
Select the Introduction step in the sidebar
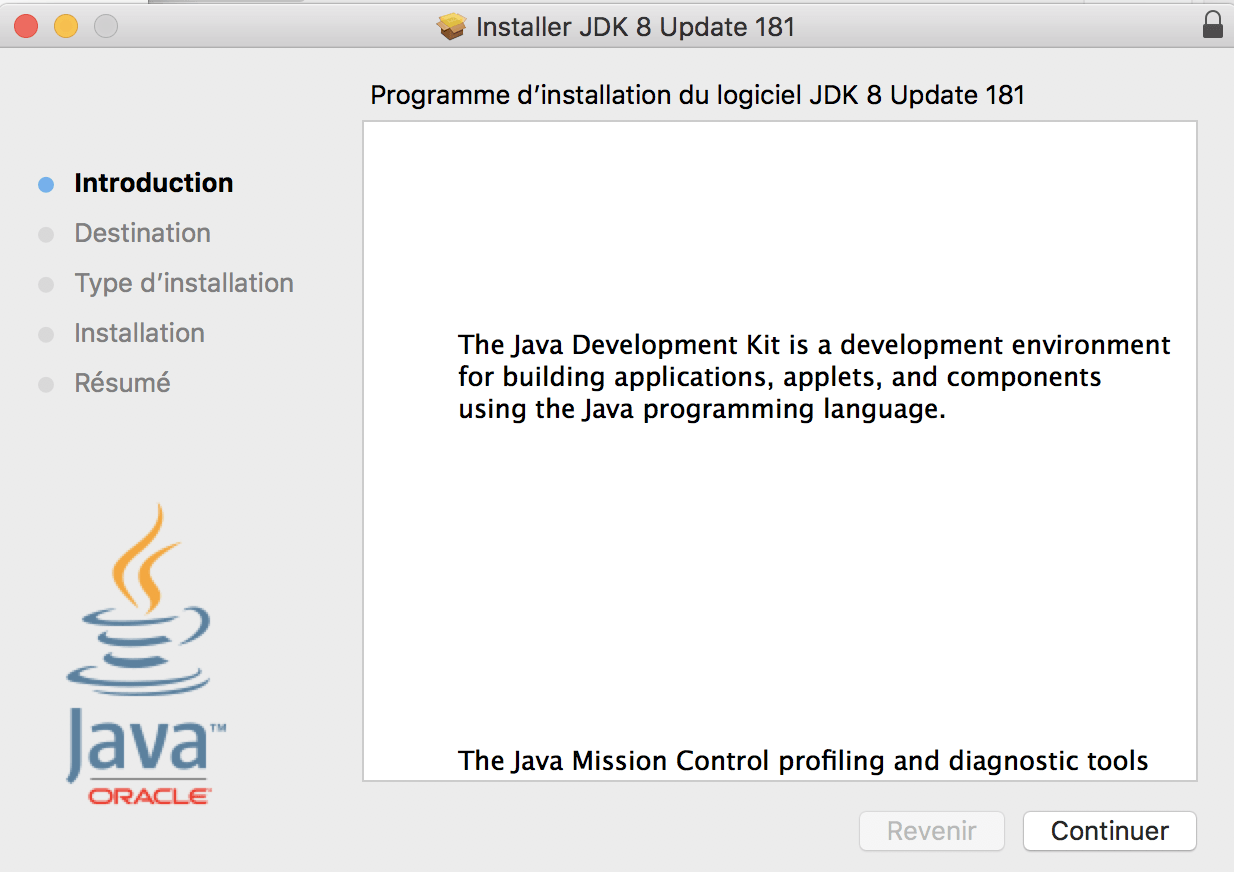[154, 183]
